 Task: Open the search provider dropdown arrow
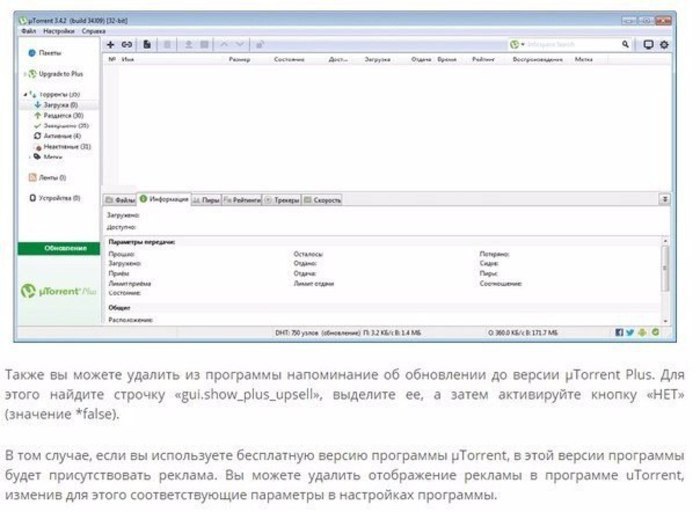(523, 44)
